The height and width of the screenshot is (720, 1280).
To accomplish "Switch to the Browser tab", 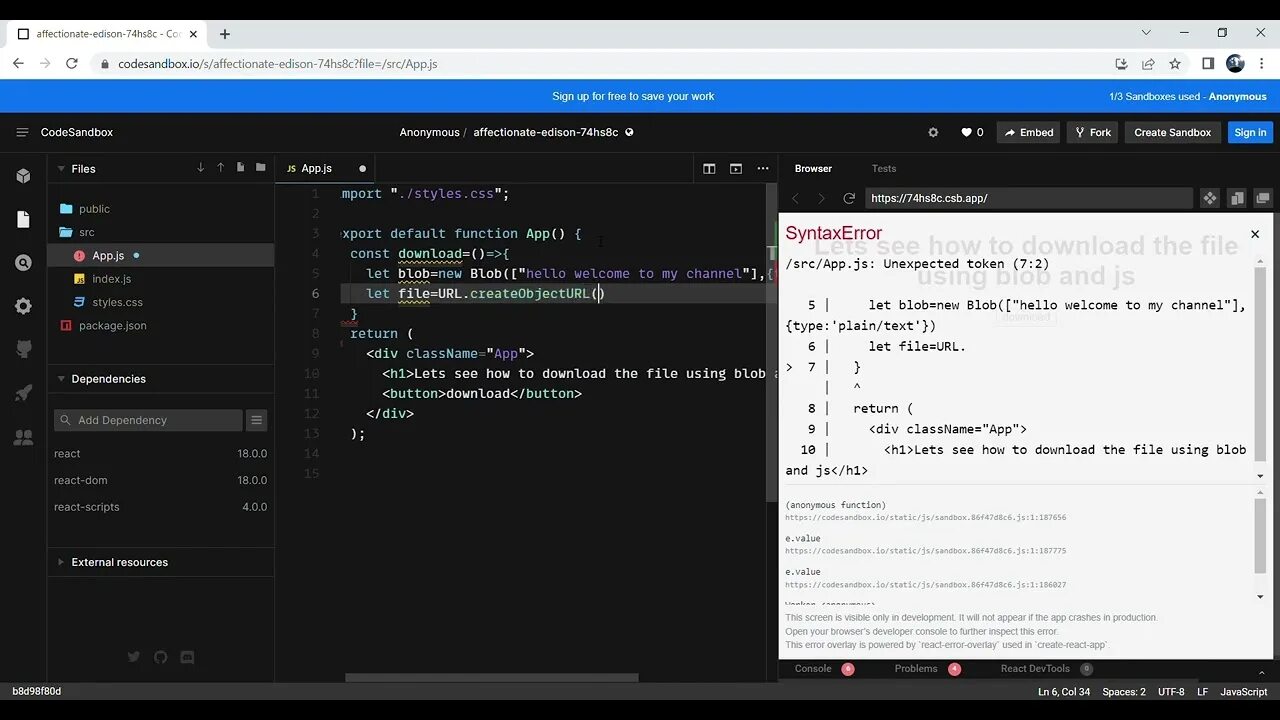I will click(813, 169).
